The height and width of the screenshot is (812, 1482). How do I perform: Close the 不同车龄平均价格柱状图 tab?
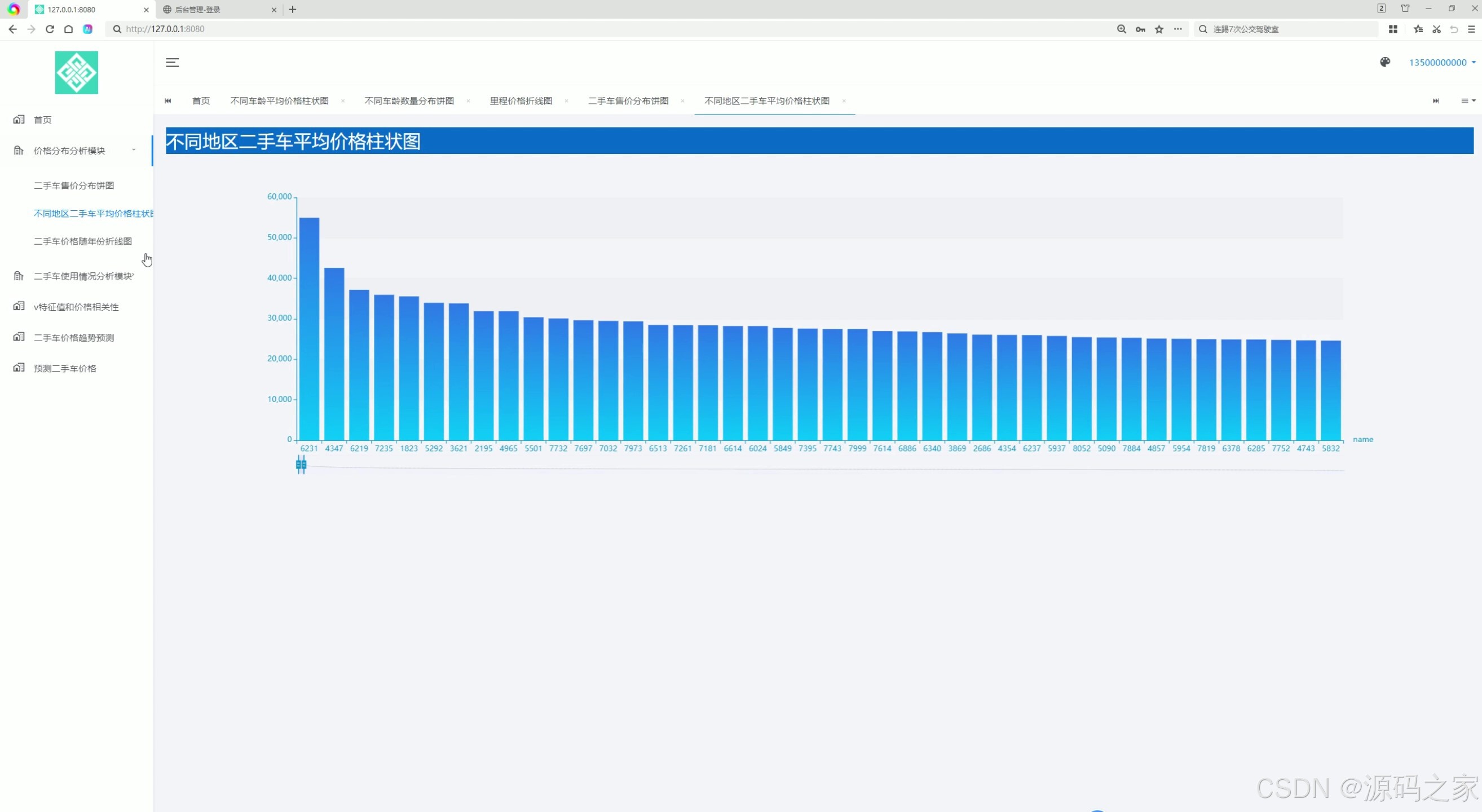pos(343,100)
